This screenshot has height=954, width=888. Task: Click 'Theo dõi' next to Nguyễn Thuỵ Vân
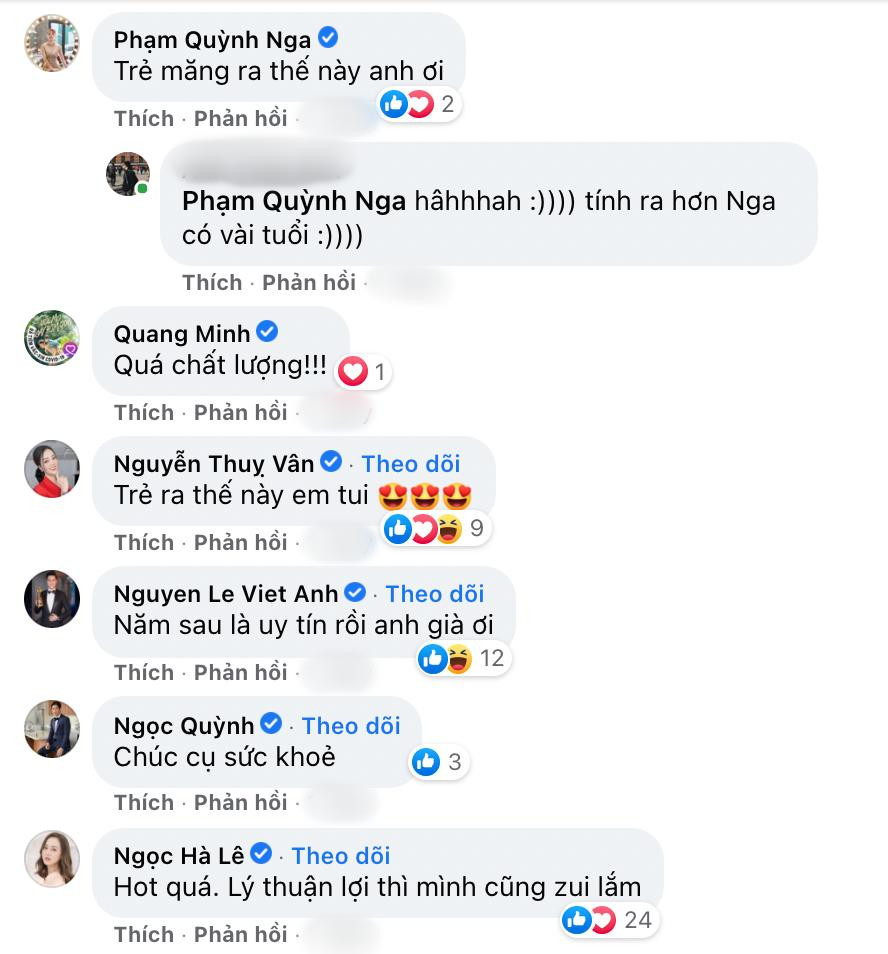tap(411, 463)
